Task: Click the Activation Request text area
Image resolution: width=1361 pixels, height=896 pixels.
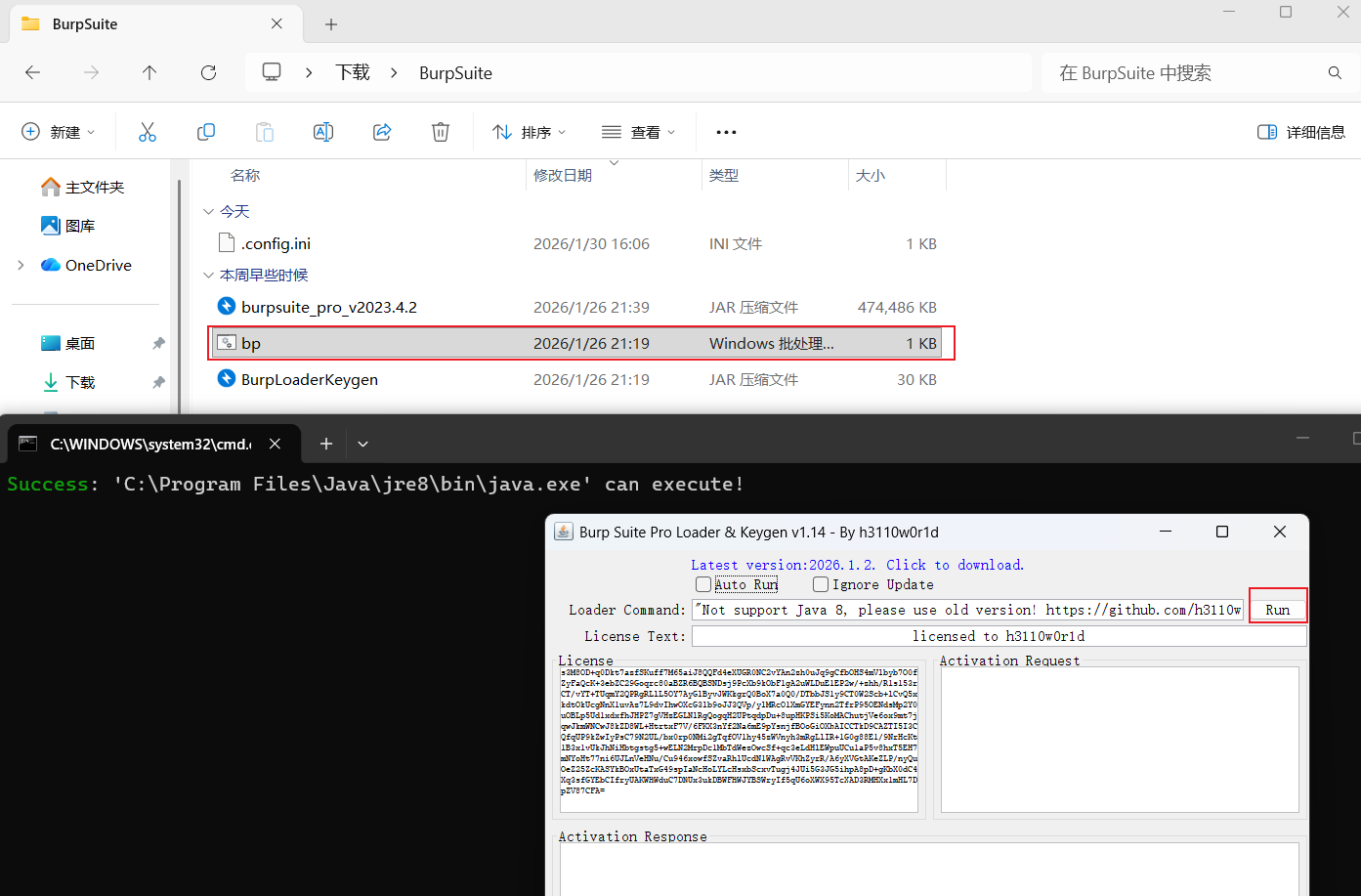Action: (1120, 740)
